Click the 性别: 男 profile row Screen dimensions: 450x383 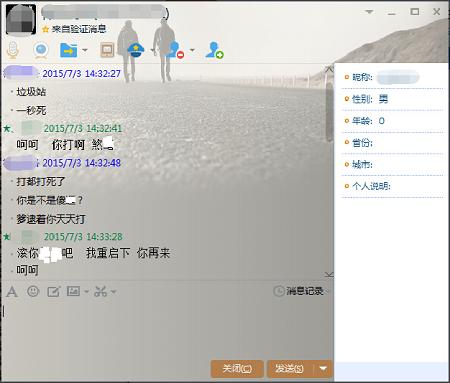tap(393, 99)
